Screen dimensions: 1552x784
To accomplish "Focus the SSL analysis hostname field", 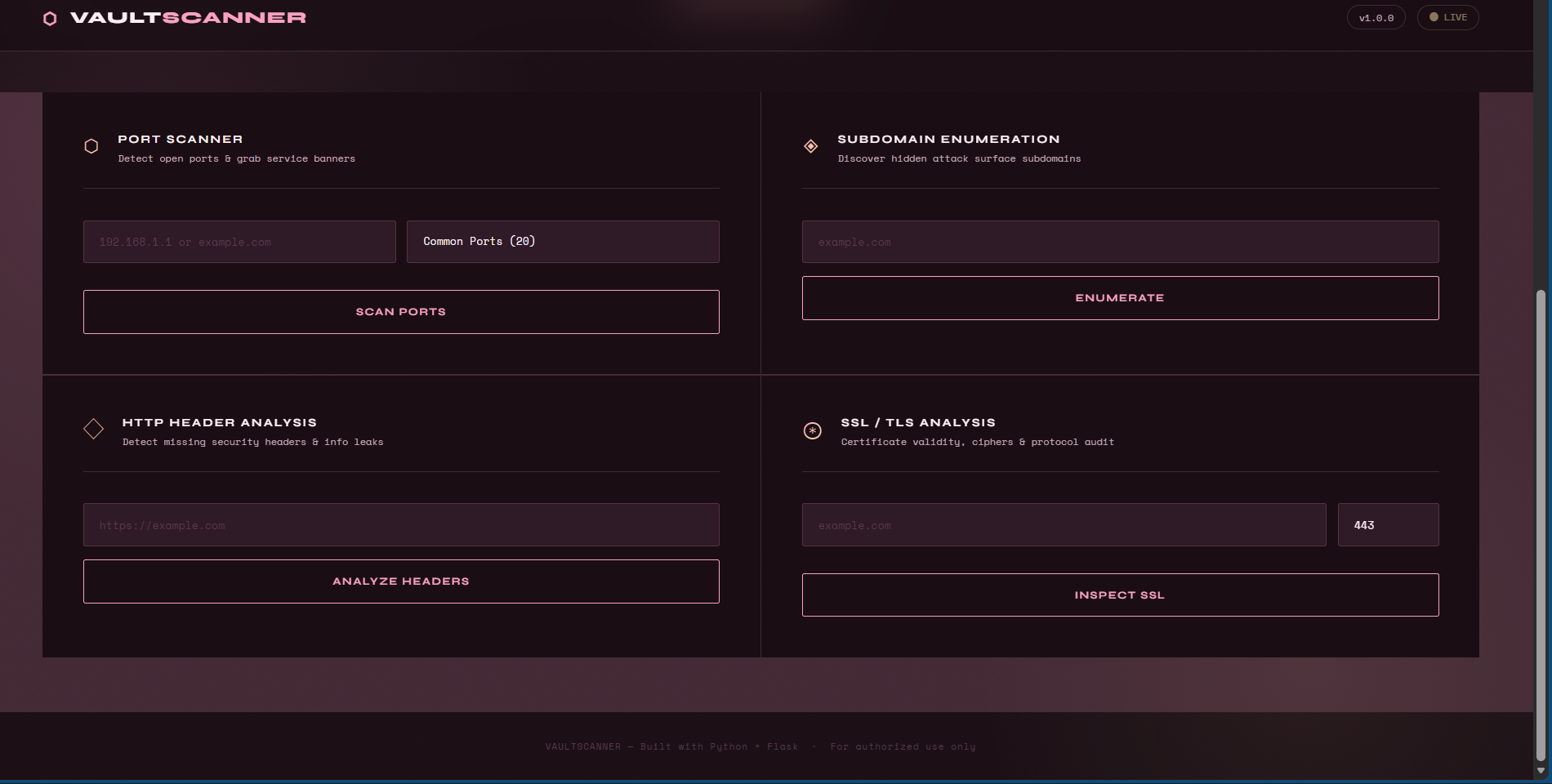I will coord(1064,525).
